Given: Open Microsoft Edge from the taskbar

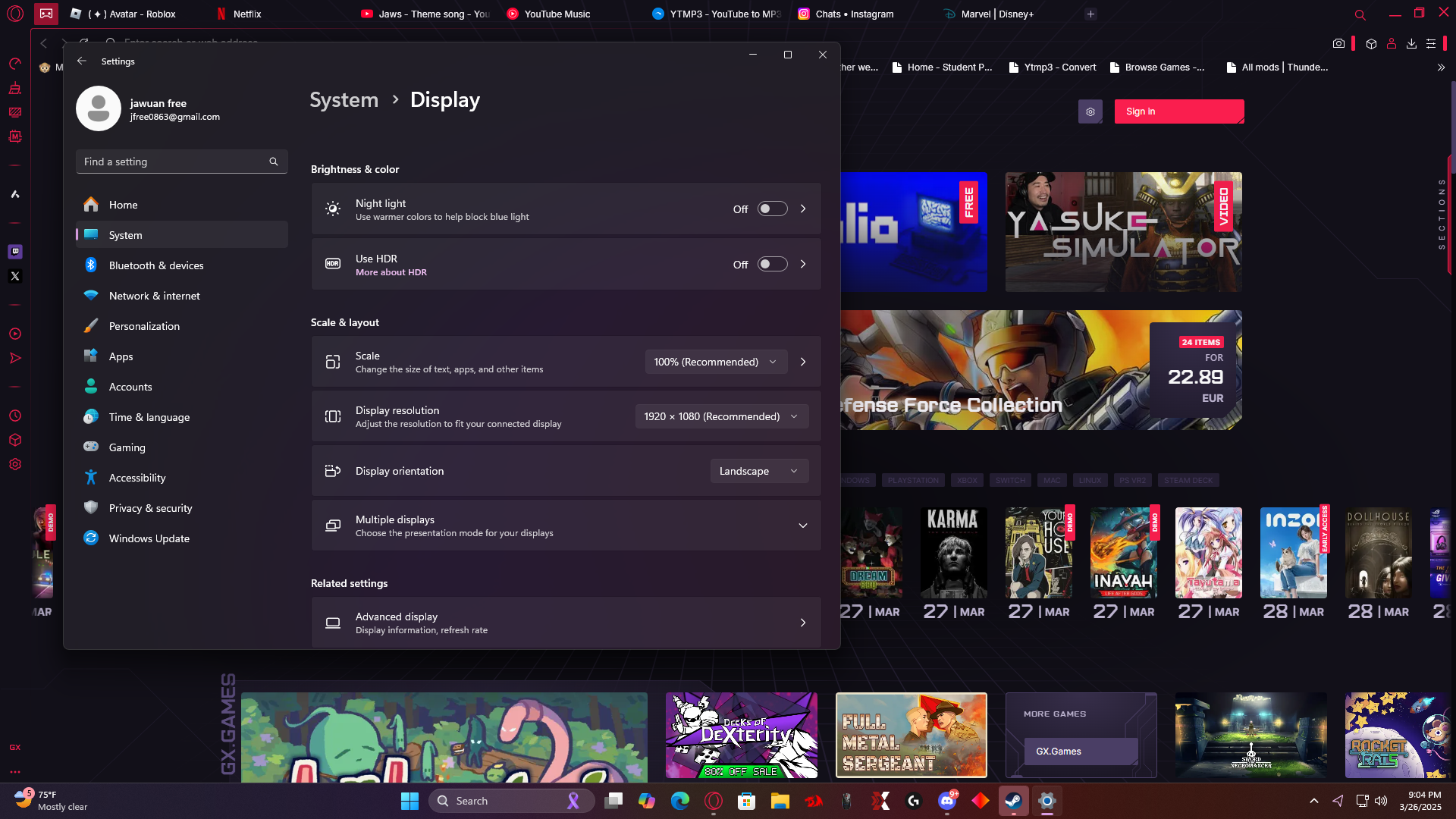Looking at the screenshot, I should [680, 801].
